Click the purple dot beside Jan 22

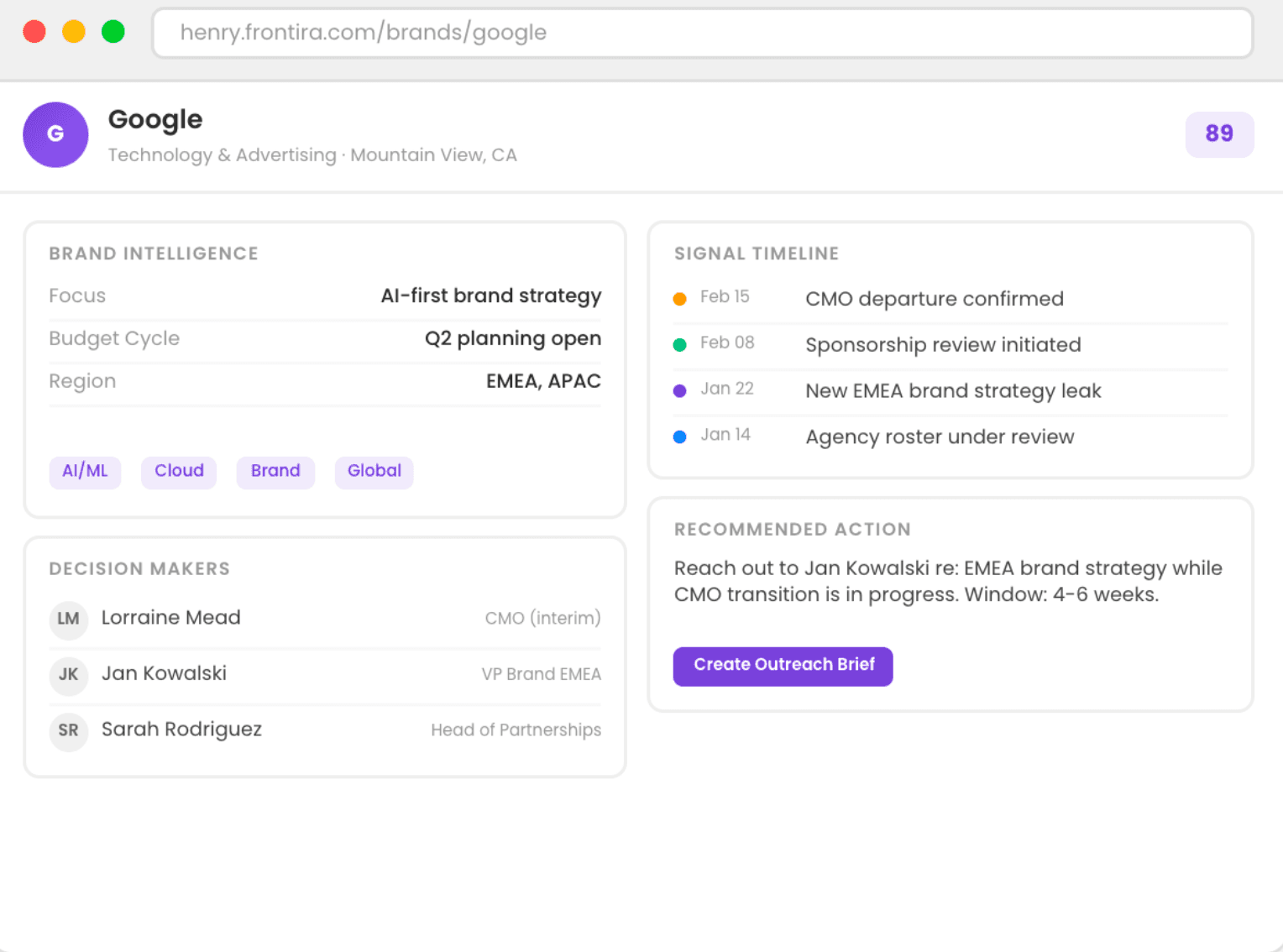tap(680, 391)
